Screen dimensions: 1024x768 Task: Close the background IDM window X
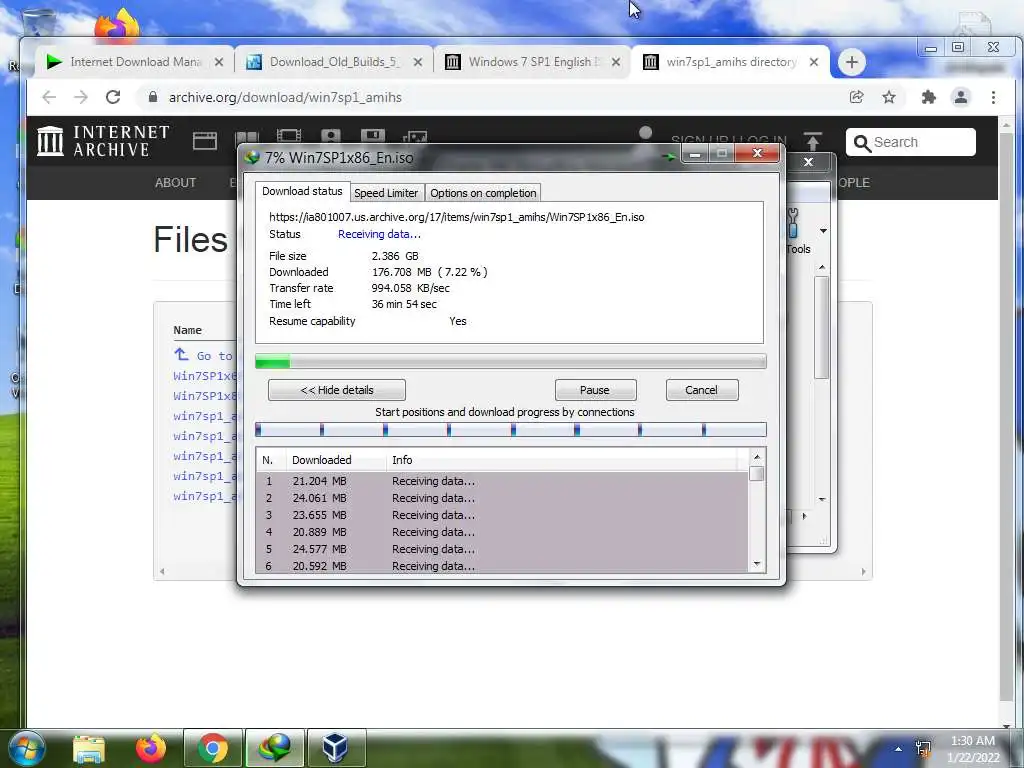[808, 162]
